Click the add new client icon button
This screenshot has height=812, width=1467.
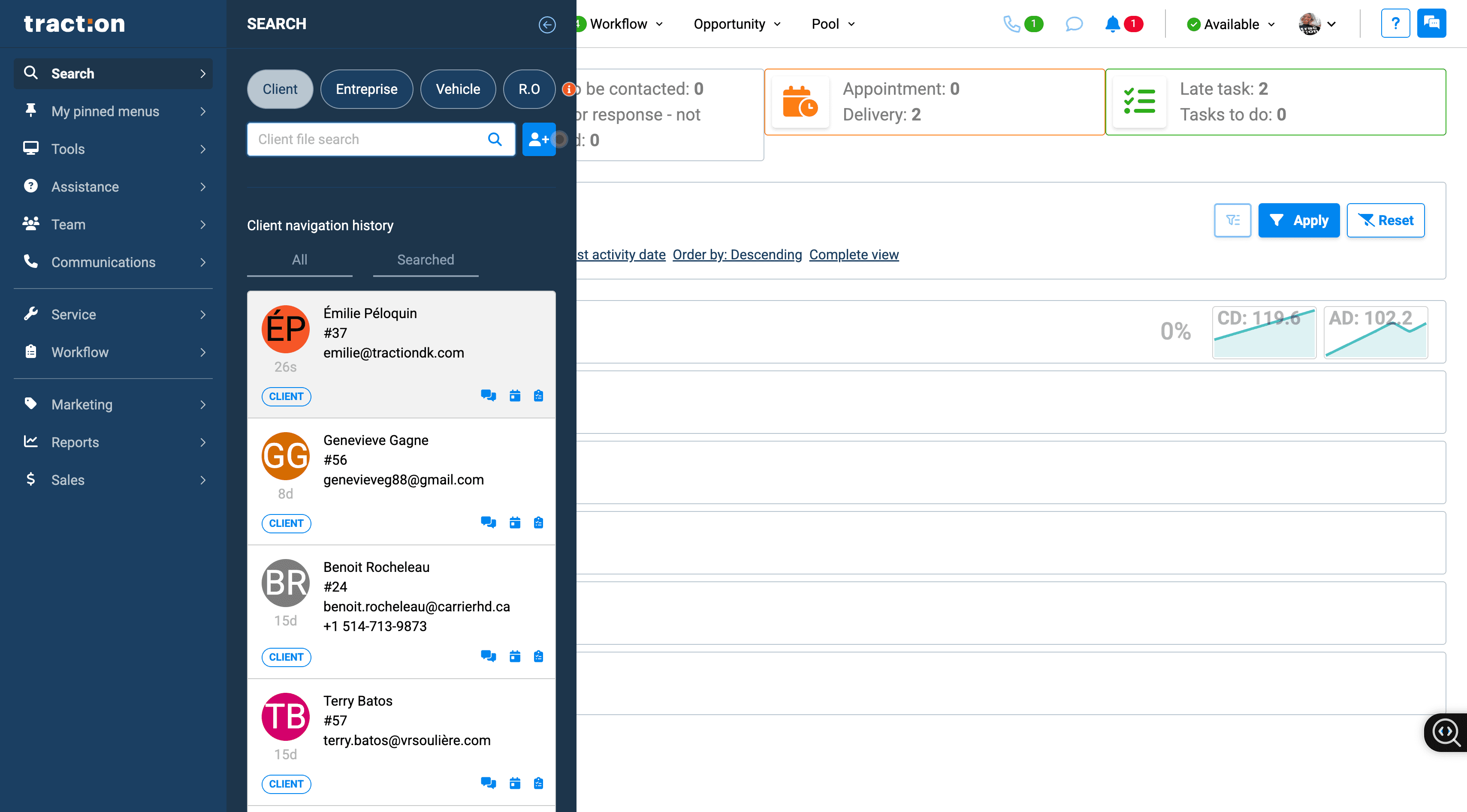pos(539,139)
